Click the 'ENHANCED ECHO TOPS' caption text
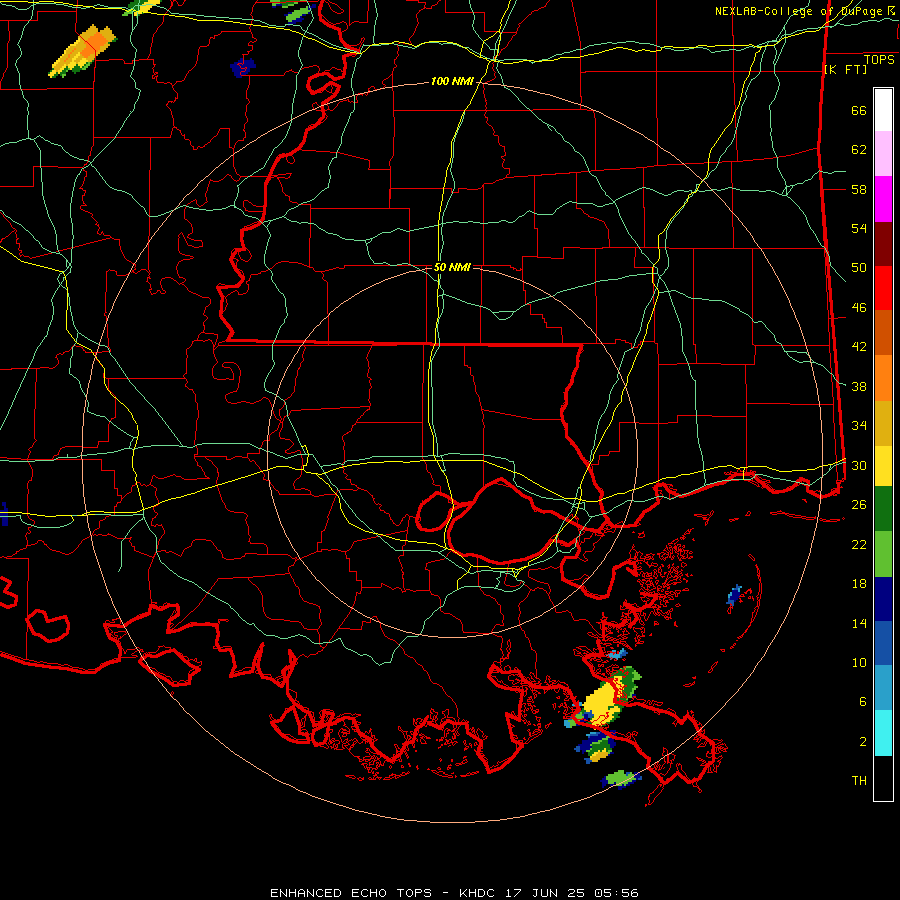This screenshot has height=900, width=900. point(351,893)
